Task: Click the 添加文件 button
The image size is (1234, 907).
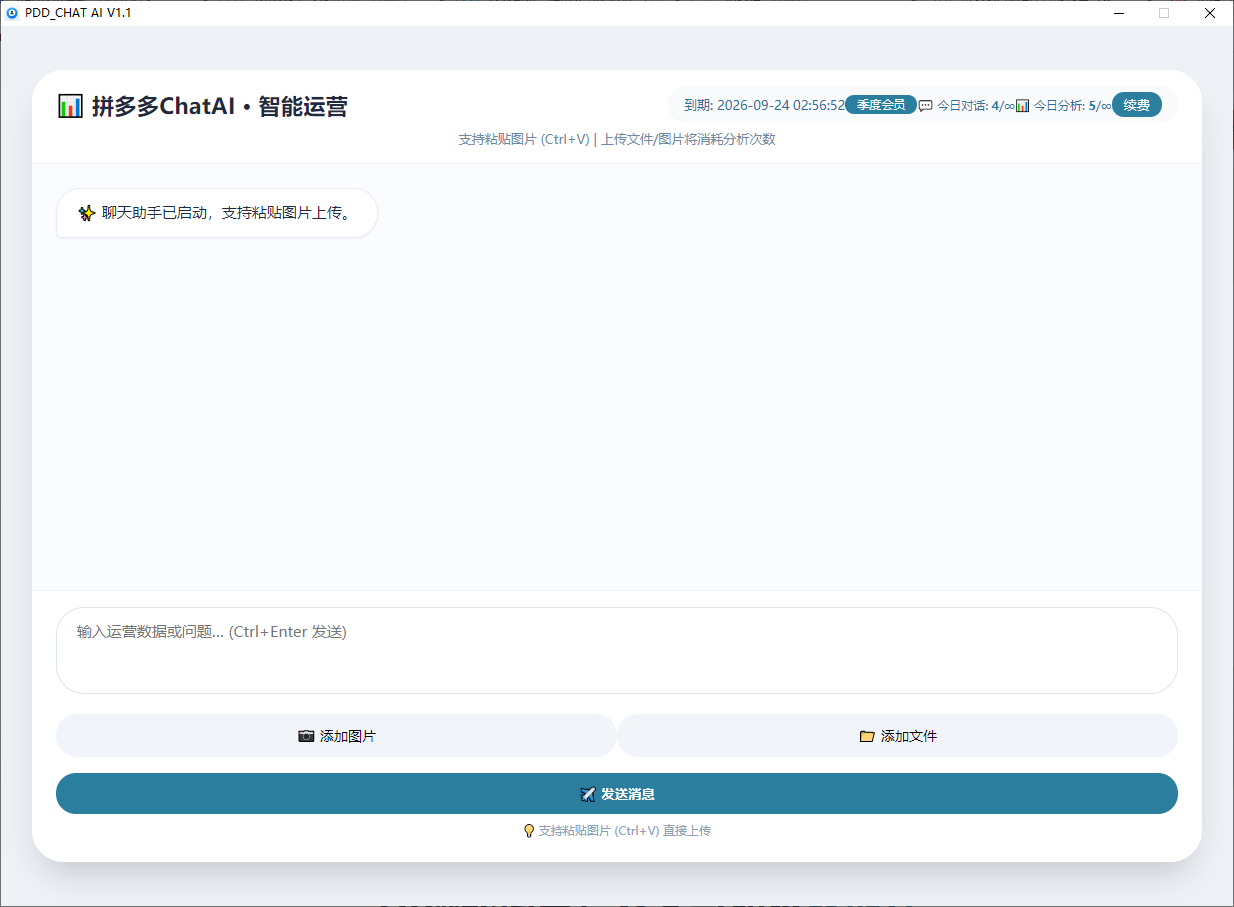Action: (898, 736)
